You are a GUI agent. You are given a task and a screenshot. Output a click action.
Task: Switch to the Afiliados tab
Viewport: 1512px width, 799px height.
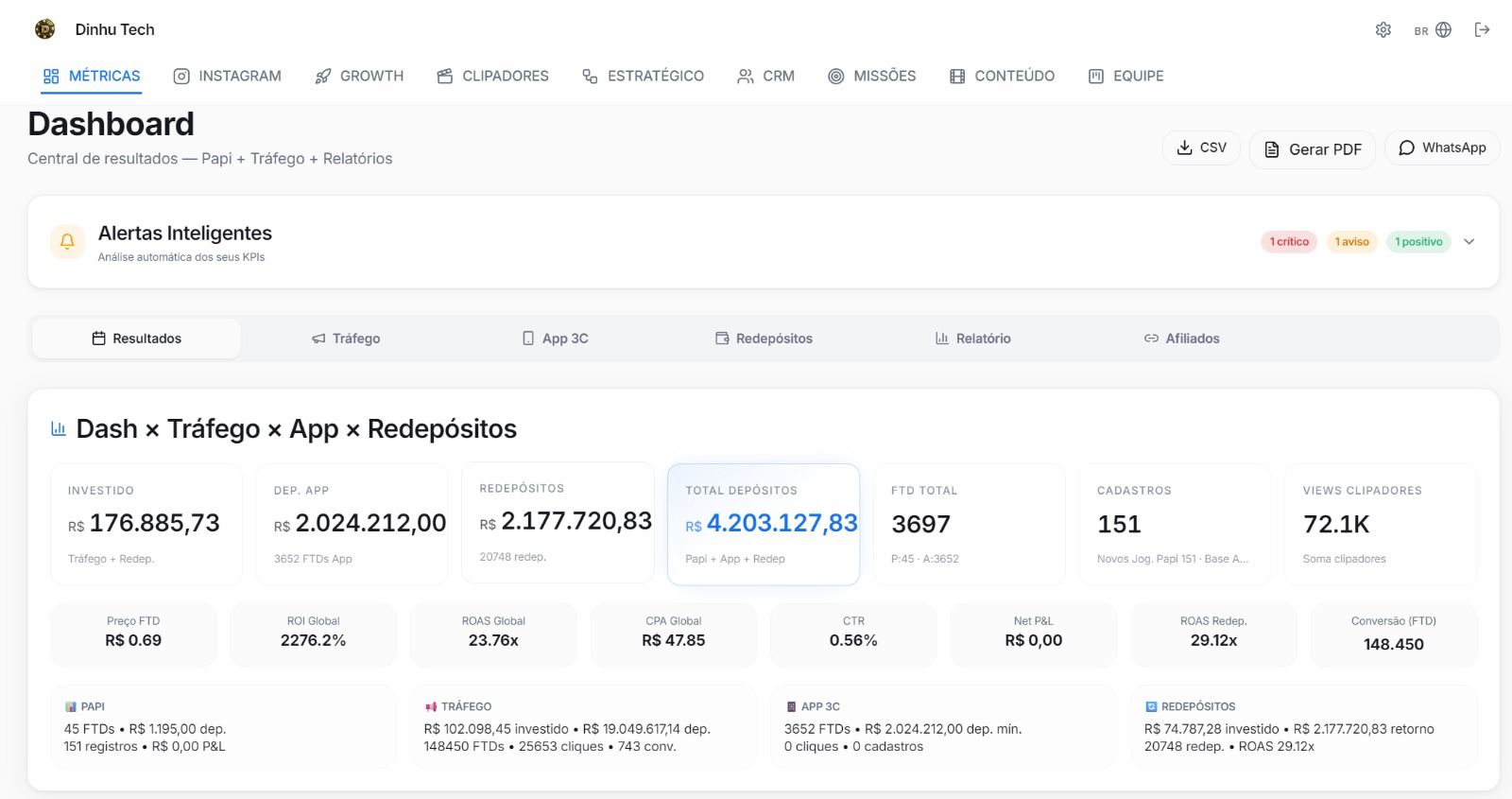pos(1181,339)
